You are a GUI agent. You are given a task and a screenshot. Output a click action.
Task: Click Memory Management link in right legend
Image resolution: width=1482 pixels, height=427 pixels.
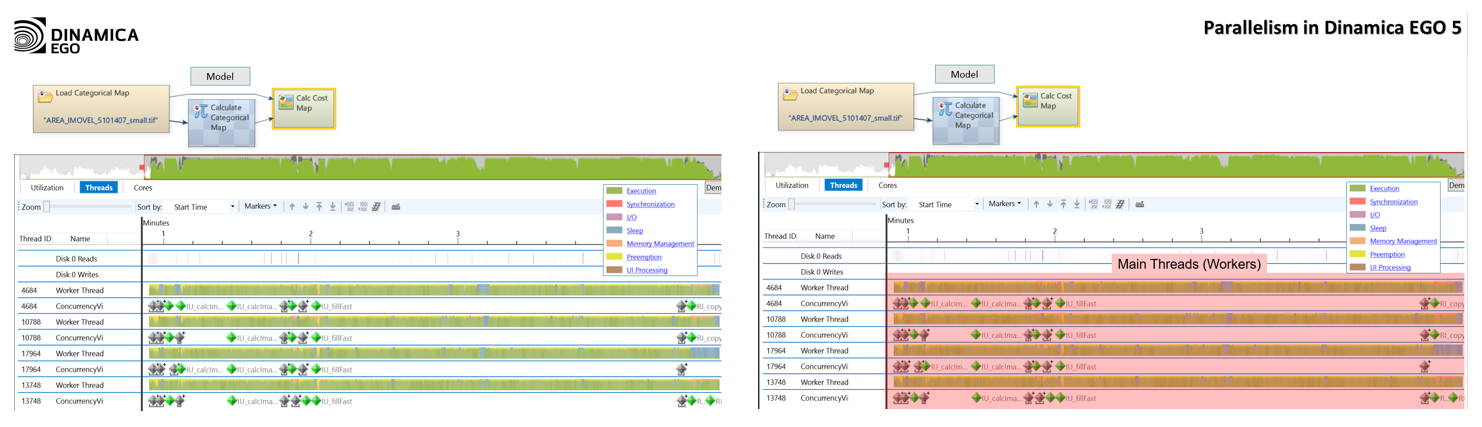tap(1403, 241)
